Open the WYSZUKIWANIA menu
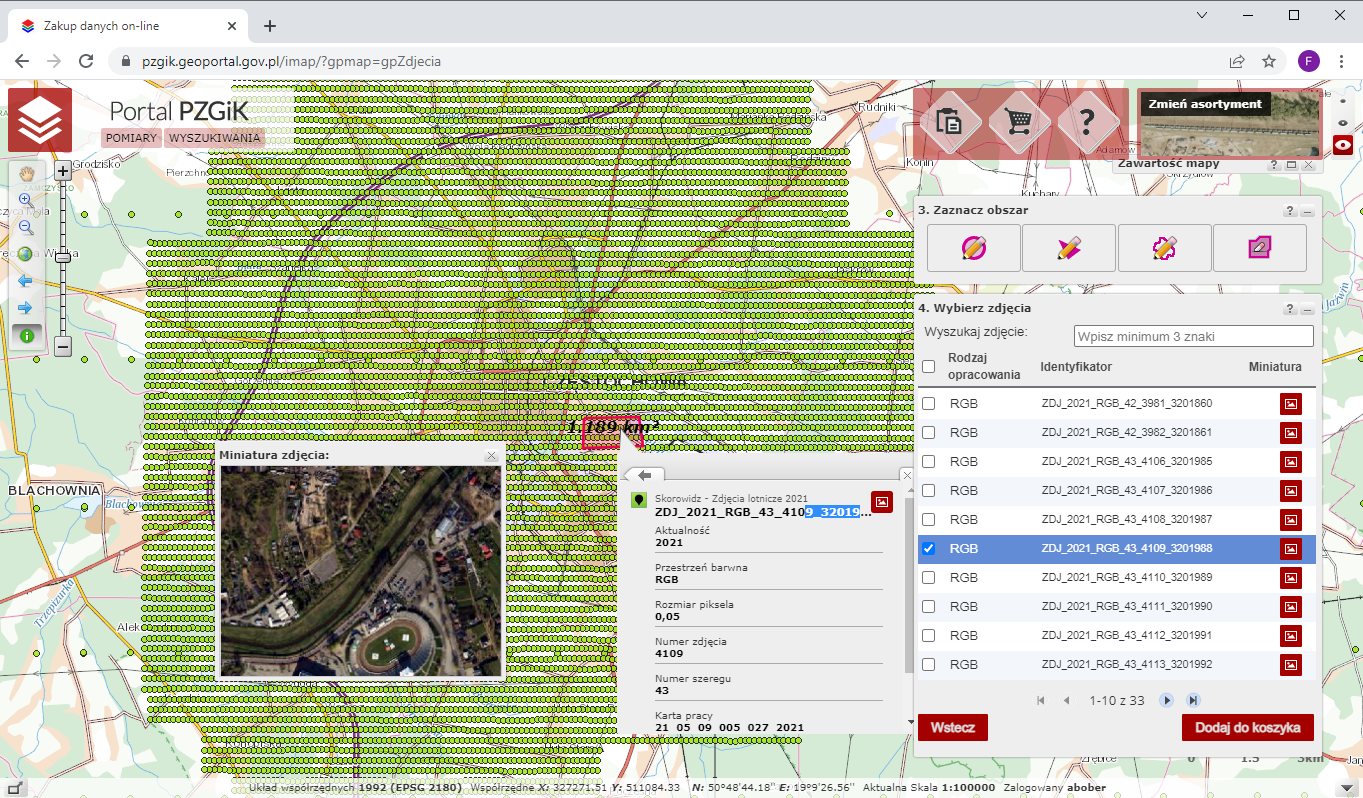This screenshot has width=1363, height=798. tap(214, 138)
